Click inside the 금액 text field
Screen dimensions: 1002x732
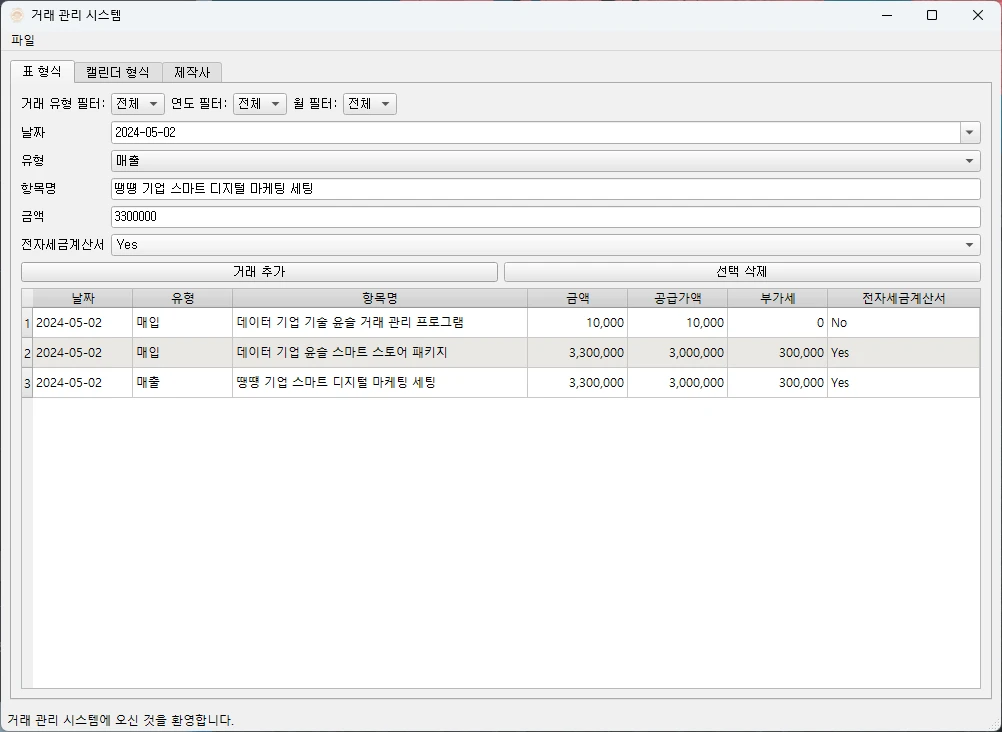click(x=400, y=216)
